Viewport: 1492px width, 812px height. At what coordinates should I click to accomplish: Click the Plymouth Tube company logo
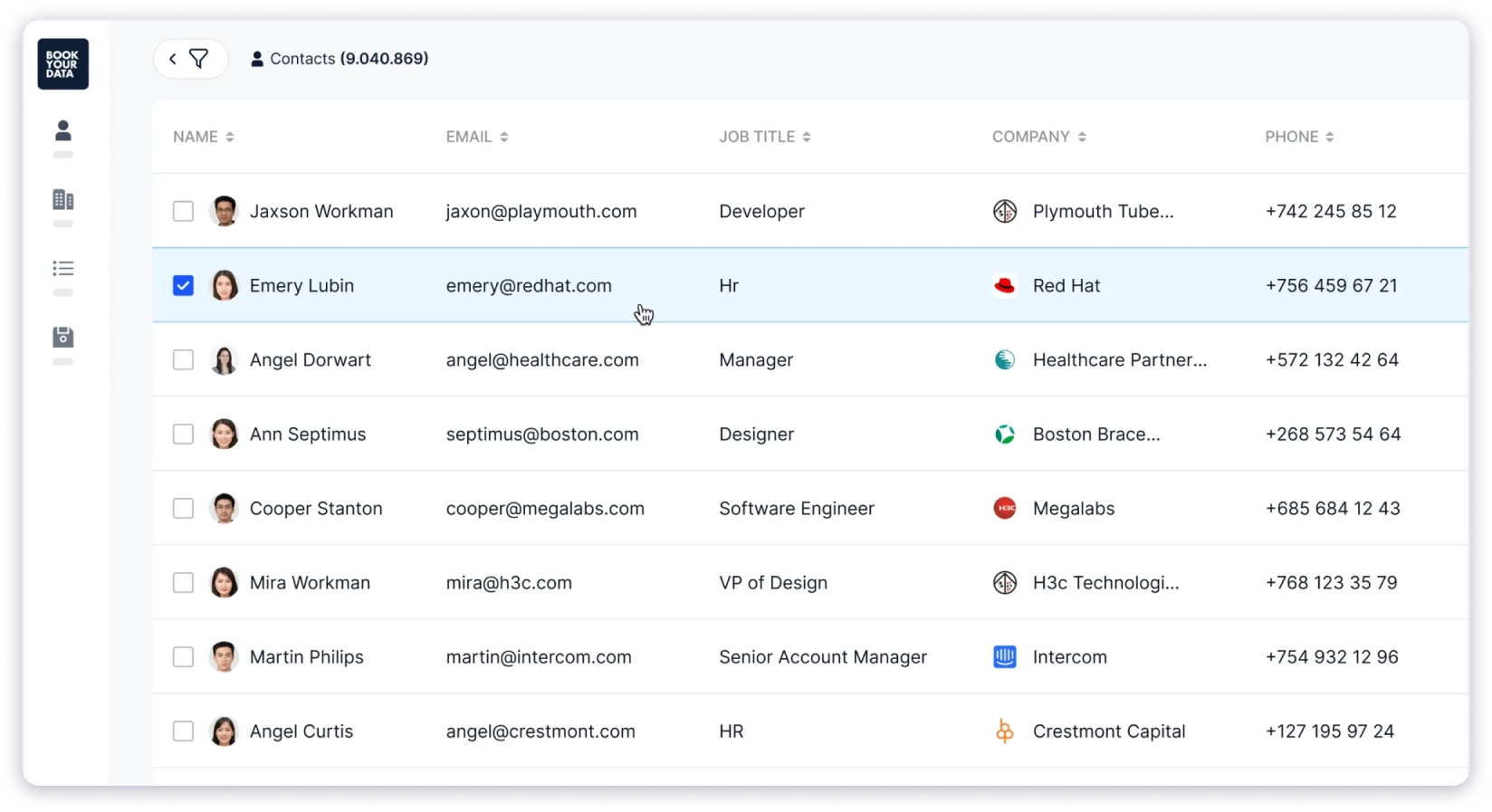point(1004,211)
